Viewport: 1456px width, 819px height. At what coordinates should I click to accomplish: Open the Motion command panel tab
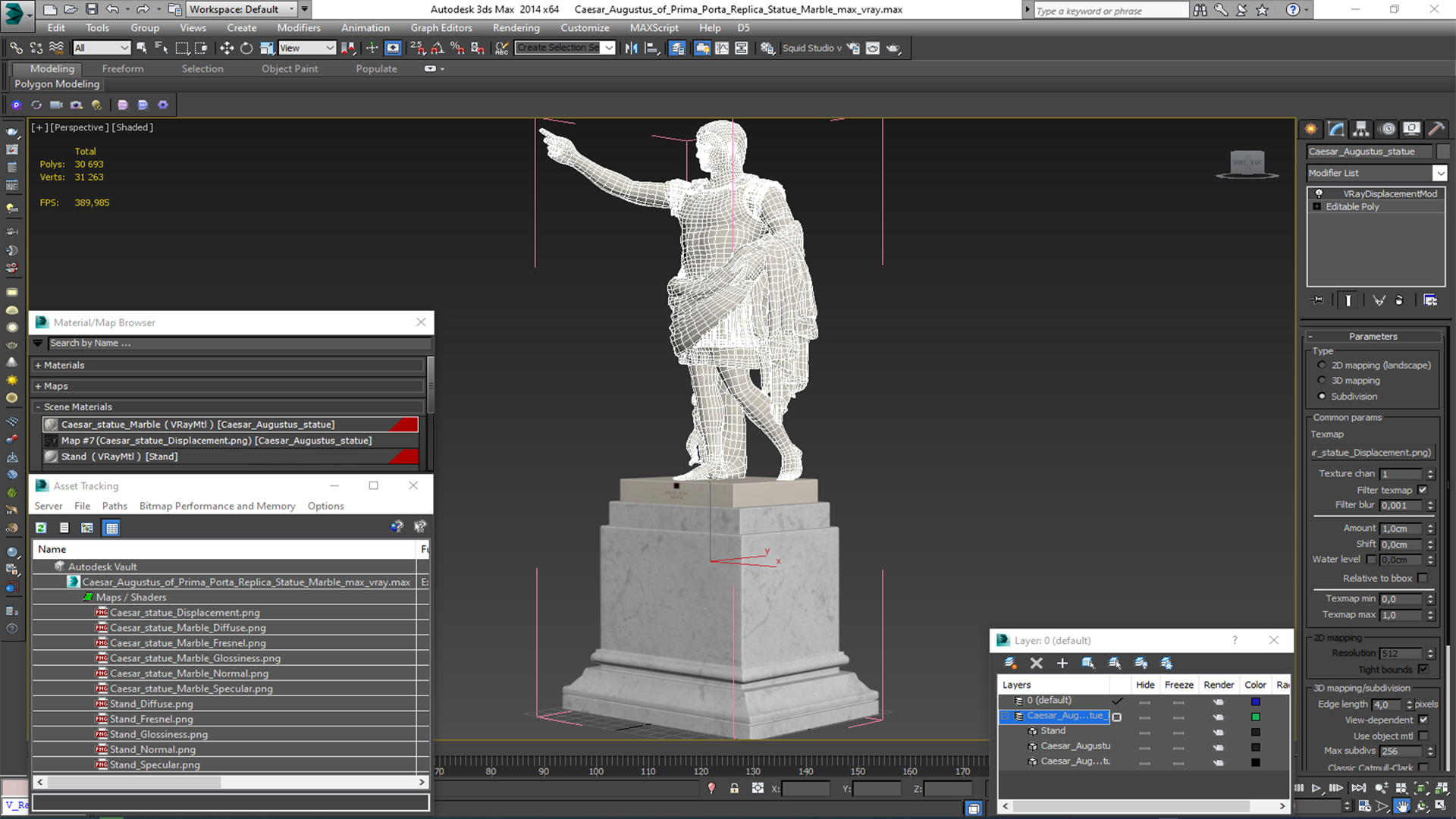point(1387,129)
